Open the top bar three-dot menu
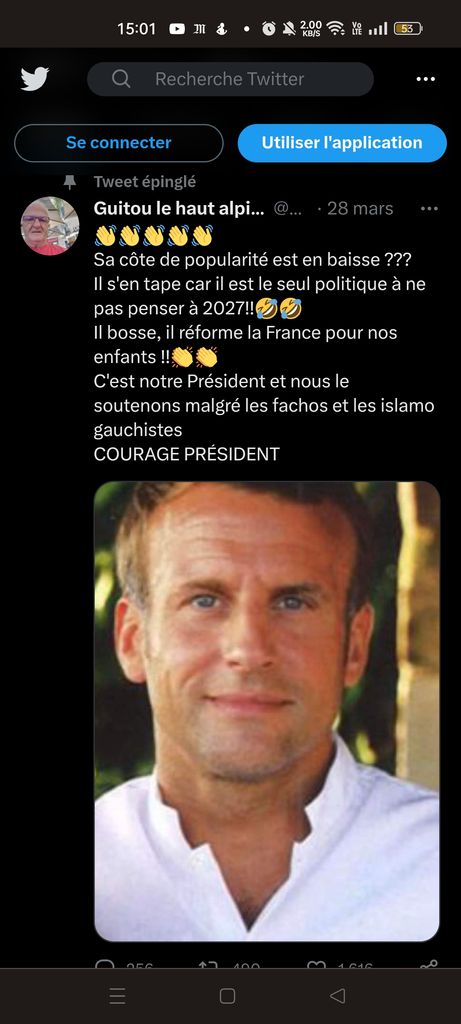The height and width of the screenshot is (1024, 461). click(x=426, y=79)
